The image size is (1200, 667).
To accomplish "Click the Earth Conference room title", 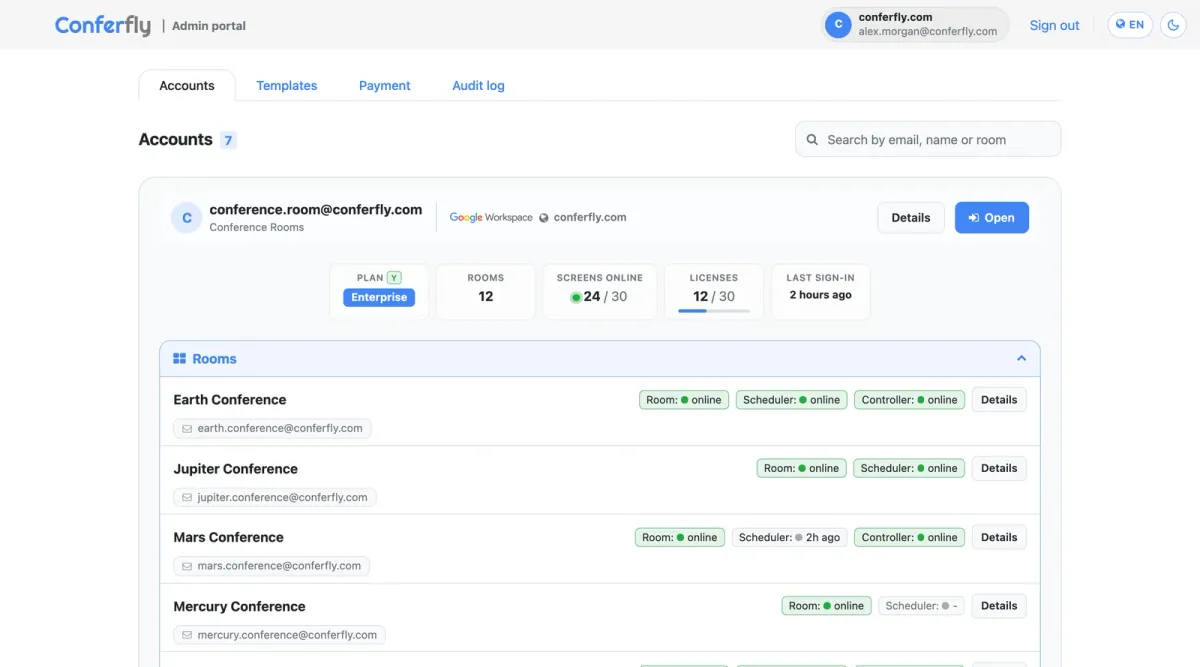I will click(230, 399).
